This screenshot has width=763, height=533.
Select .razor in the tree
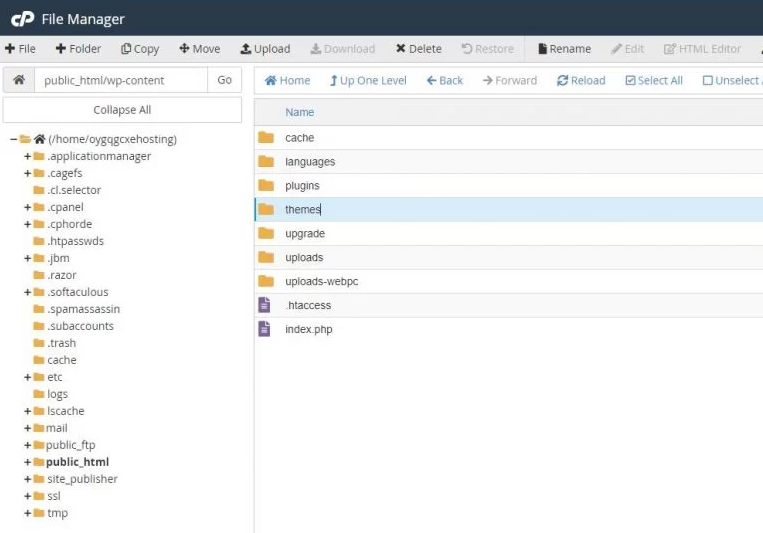coord(62,276)
